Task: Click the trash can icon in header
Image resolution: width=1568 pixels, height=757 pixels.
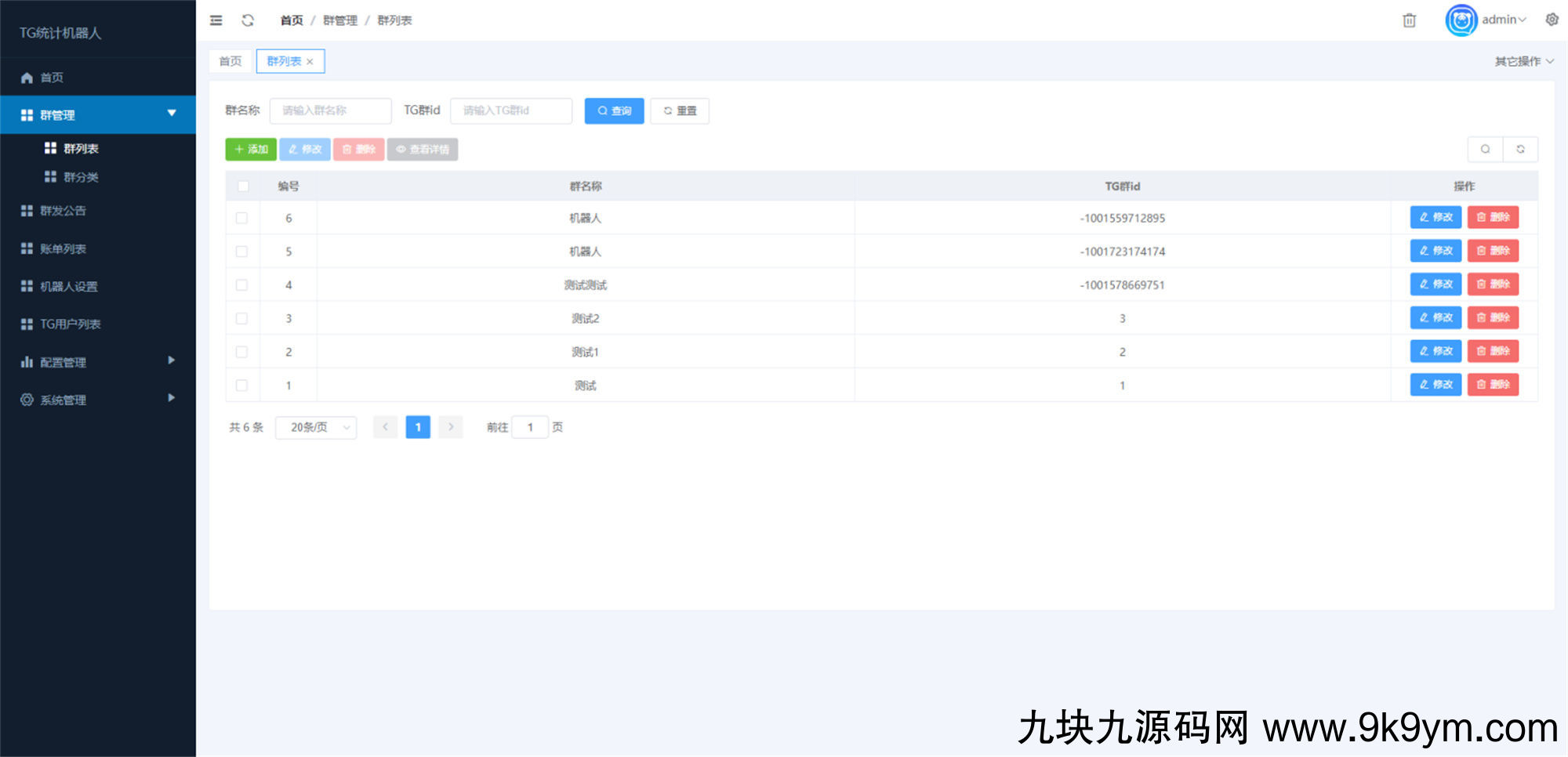Action: click(1409, 20)
